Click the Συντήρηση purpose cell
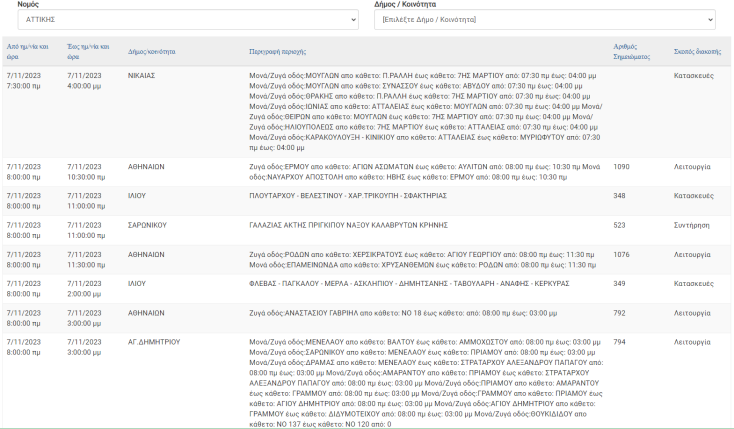The height and width of the screenshot is (429, 734). 693,225
